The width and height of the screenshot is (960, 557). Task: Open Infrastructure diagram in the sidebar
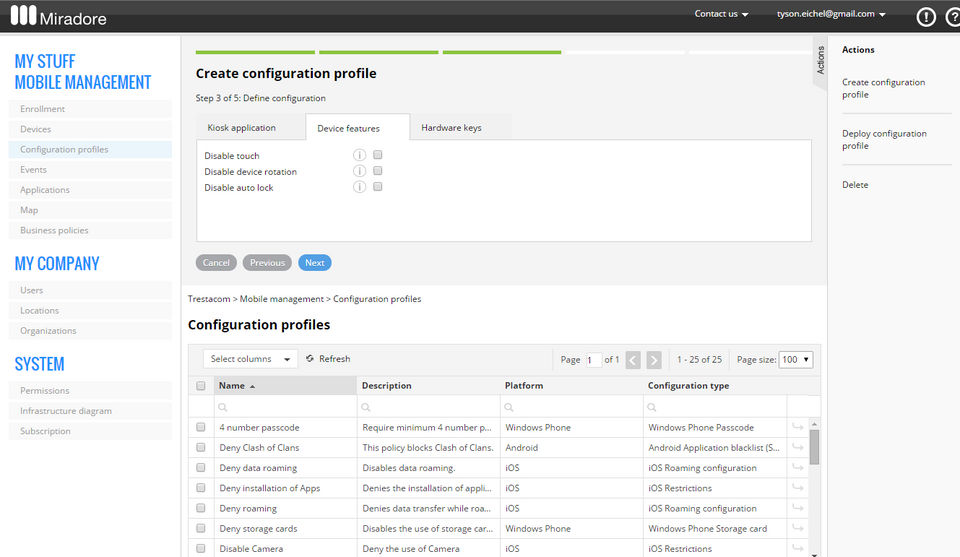(x=90, y=411)
